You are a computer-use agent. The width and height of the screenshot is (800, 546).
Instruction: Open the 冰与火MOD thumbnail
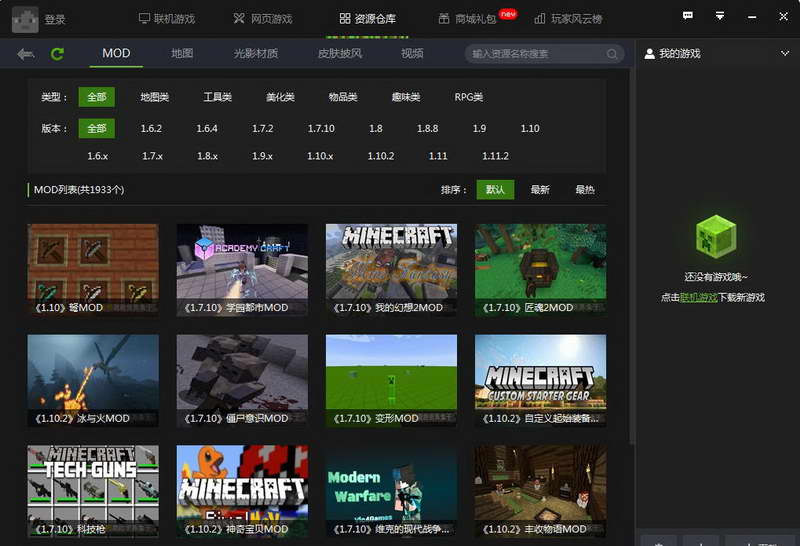(x=93, y=380)
